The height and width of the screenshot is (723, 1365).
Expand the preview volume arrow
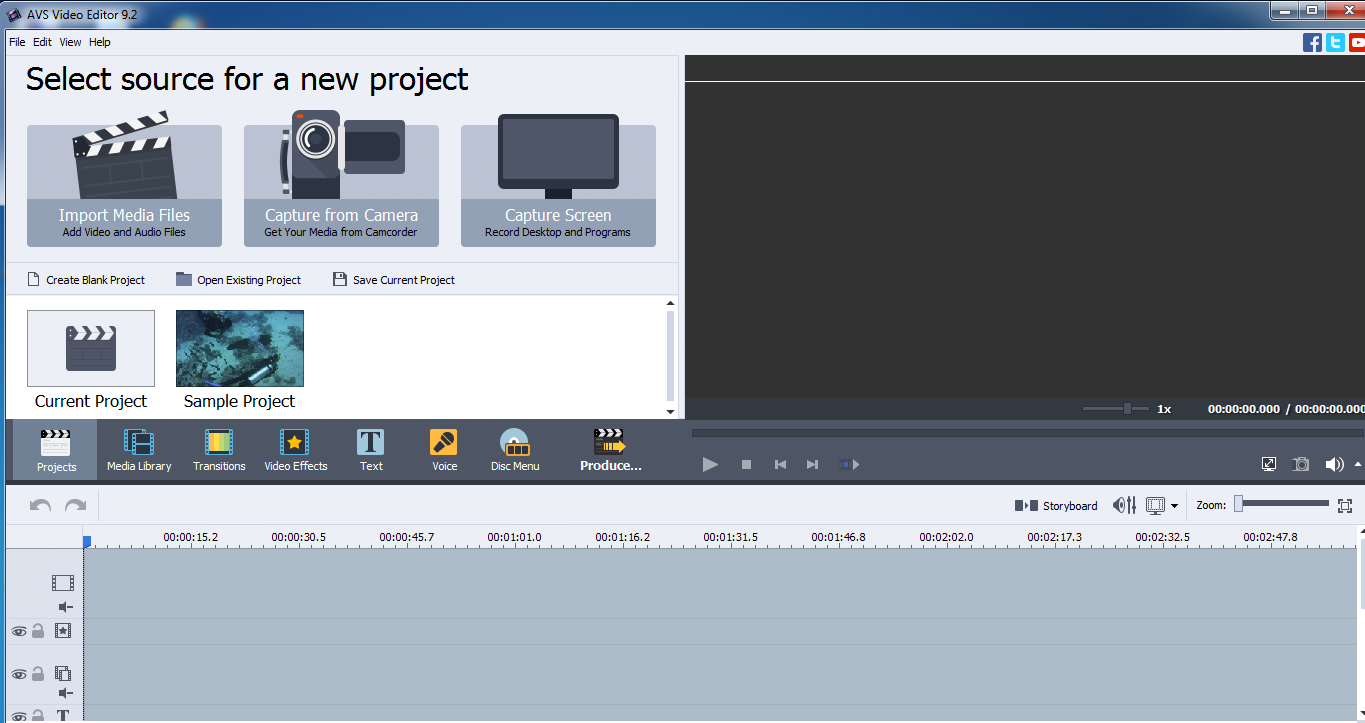click(x=1358, y=464)
